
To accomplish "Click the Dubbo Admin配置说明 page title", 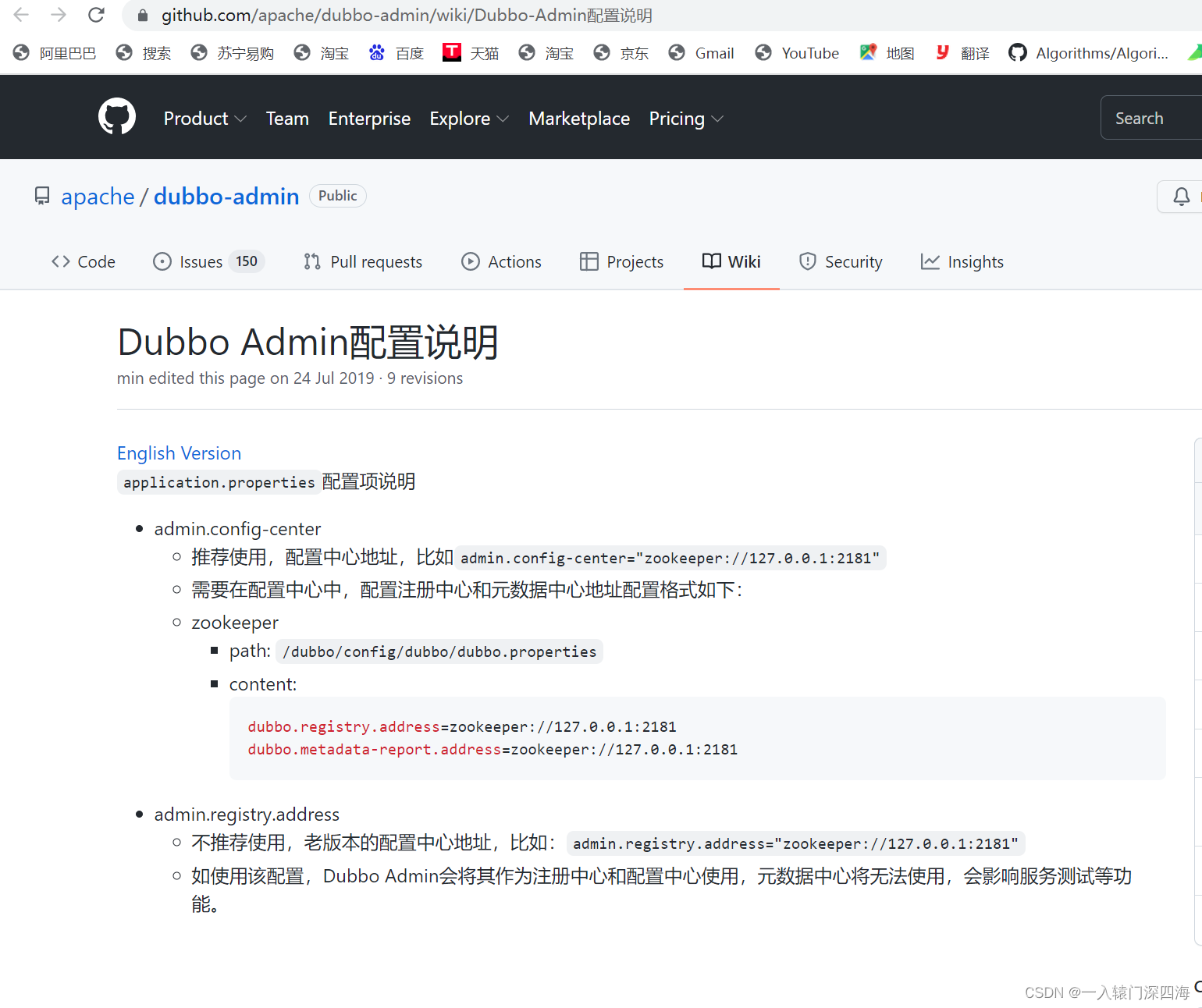I will pyautogui.click(x=308, y=343).
